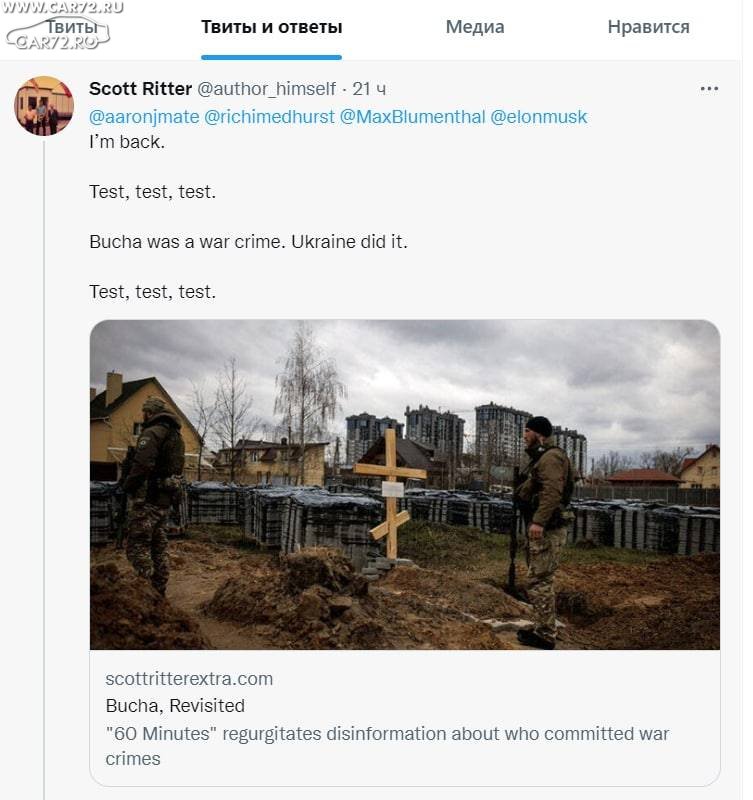
Task: Open the @richimedhurst mention
Action: click(x=269, y=117)
